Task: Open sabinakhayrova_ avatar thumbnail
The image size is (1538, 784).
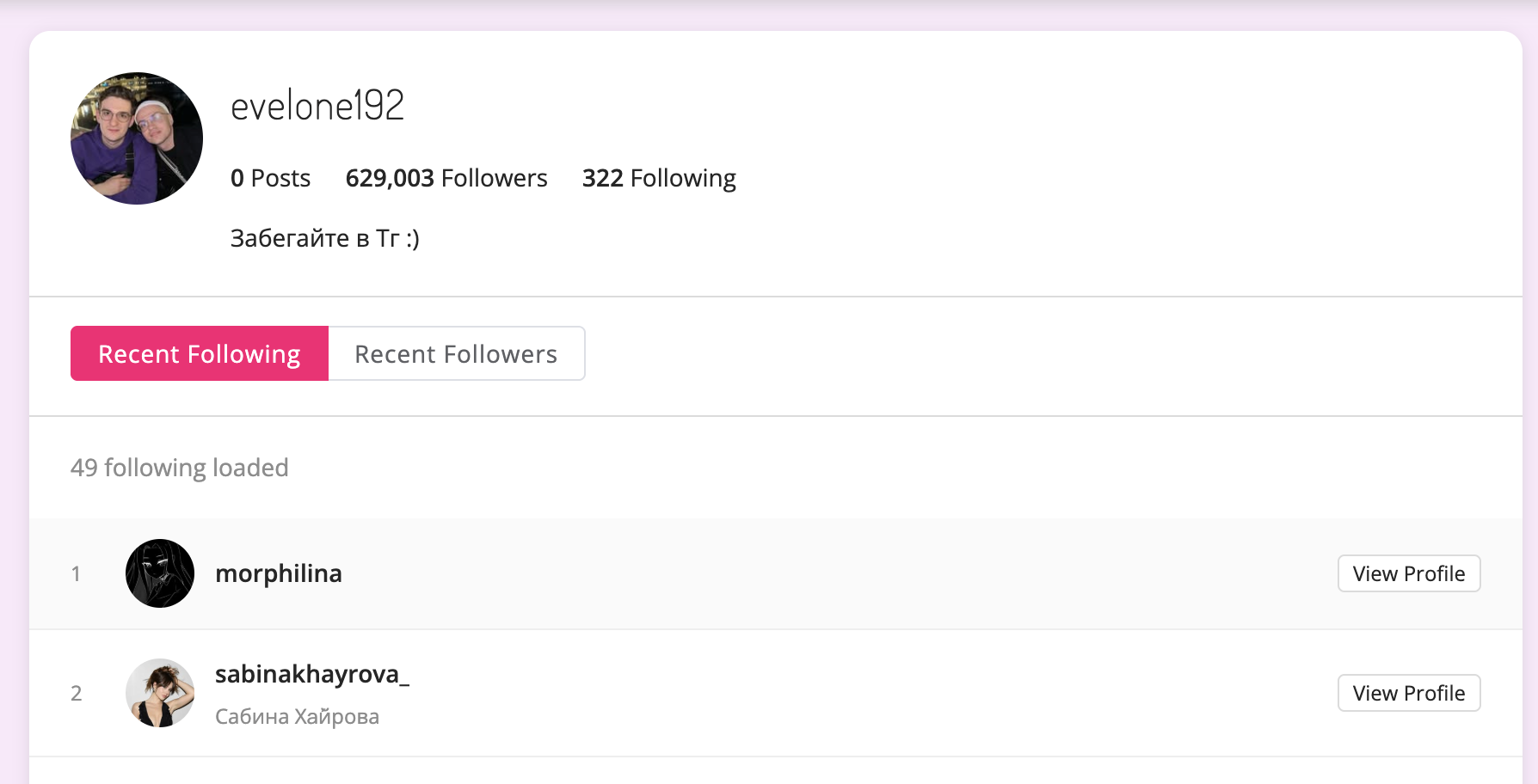Action: (160, 693)
